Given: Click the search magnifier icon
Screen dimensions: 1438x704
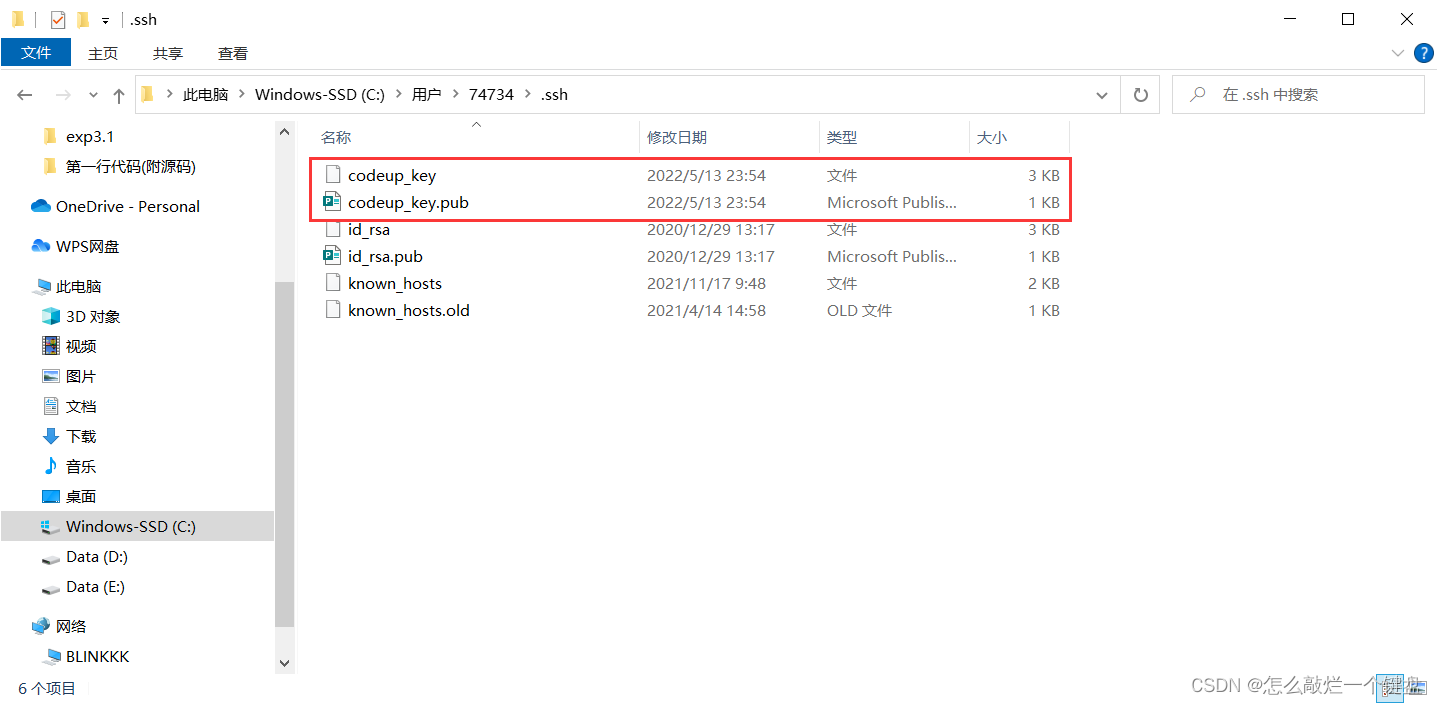Looking at the screenshot, I should pos(1196,94).
